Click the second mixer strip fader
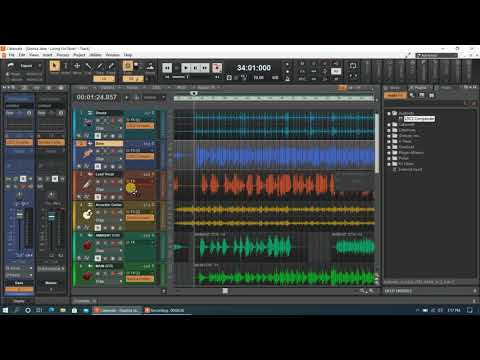Viewport: 480px width, 360px height. pyautogui.click(x=52, y=217)
